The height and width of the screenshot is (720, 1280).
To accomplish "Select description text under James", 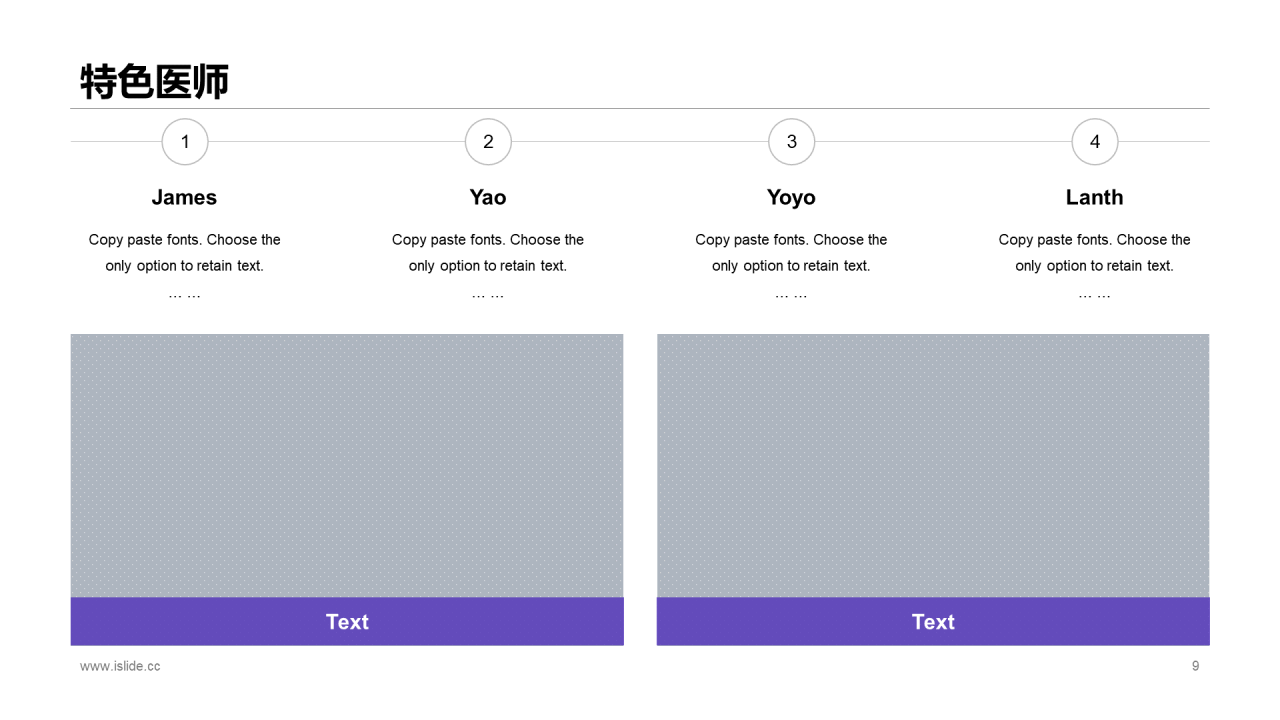I will pos(185,253).
